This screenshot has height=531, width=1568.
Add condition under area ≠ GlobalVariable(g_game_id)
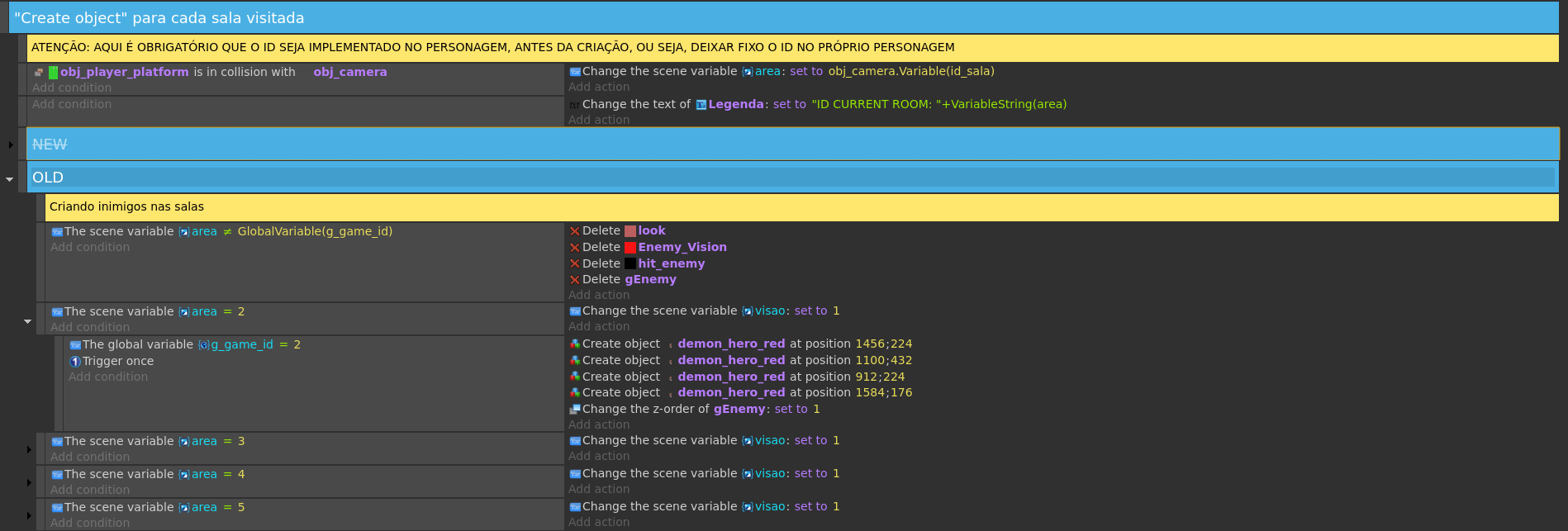tap(90, 248)
